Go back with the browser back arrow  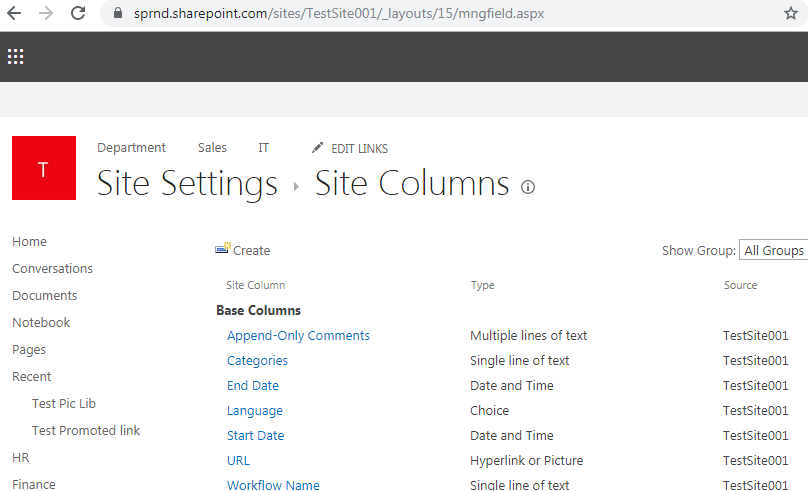(x=14, y=13)
